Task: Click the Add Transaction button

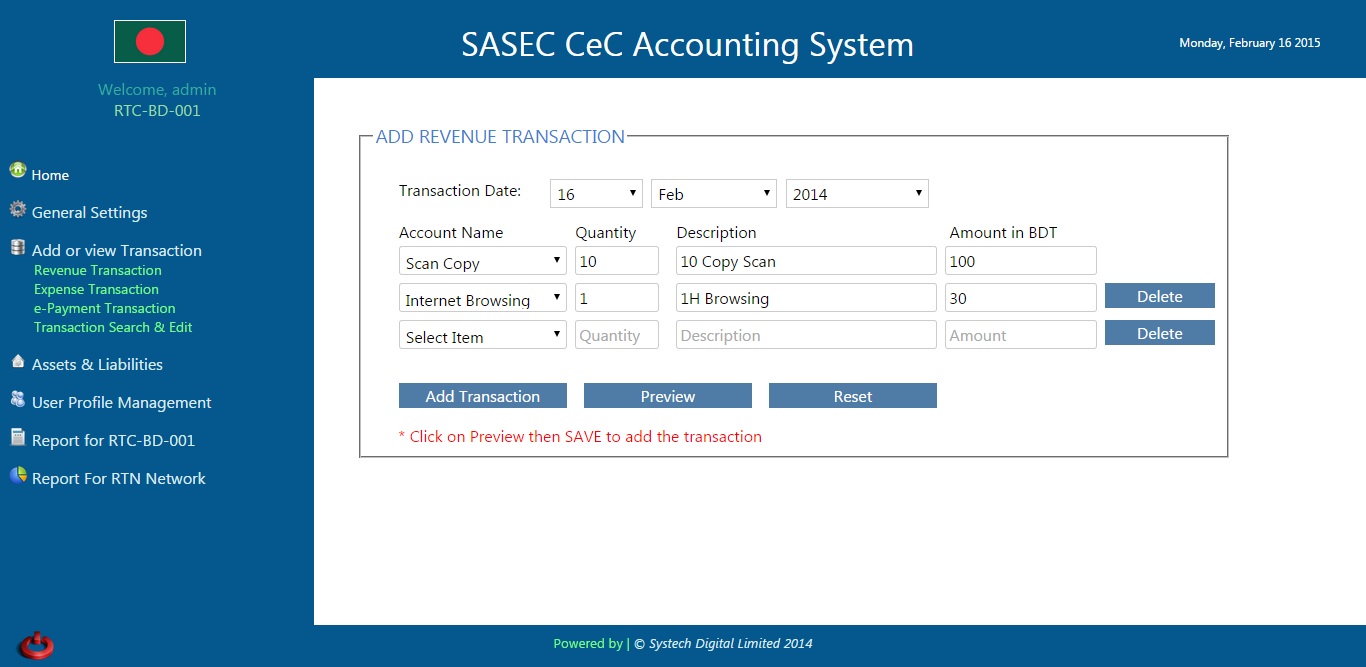Action: (x=482, y=396)
